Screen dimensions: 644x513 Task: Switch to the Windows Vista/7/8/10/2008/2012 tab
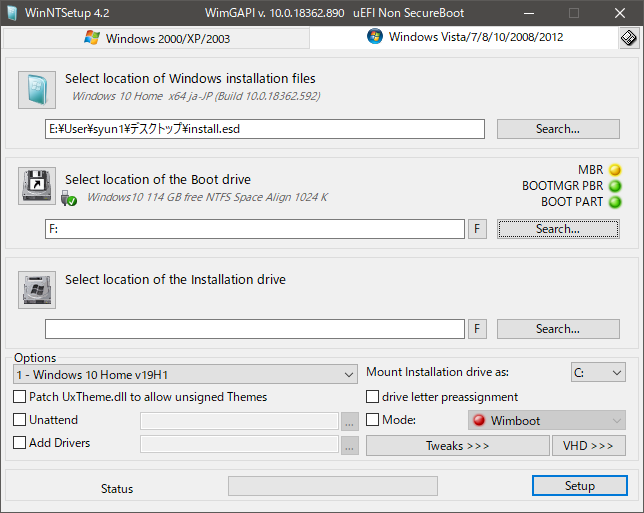(464, 37)
